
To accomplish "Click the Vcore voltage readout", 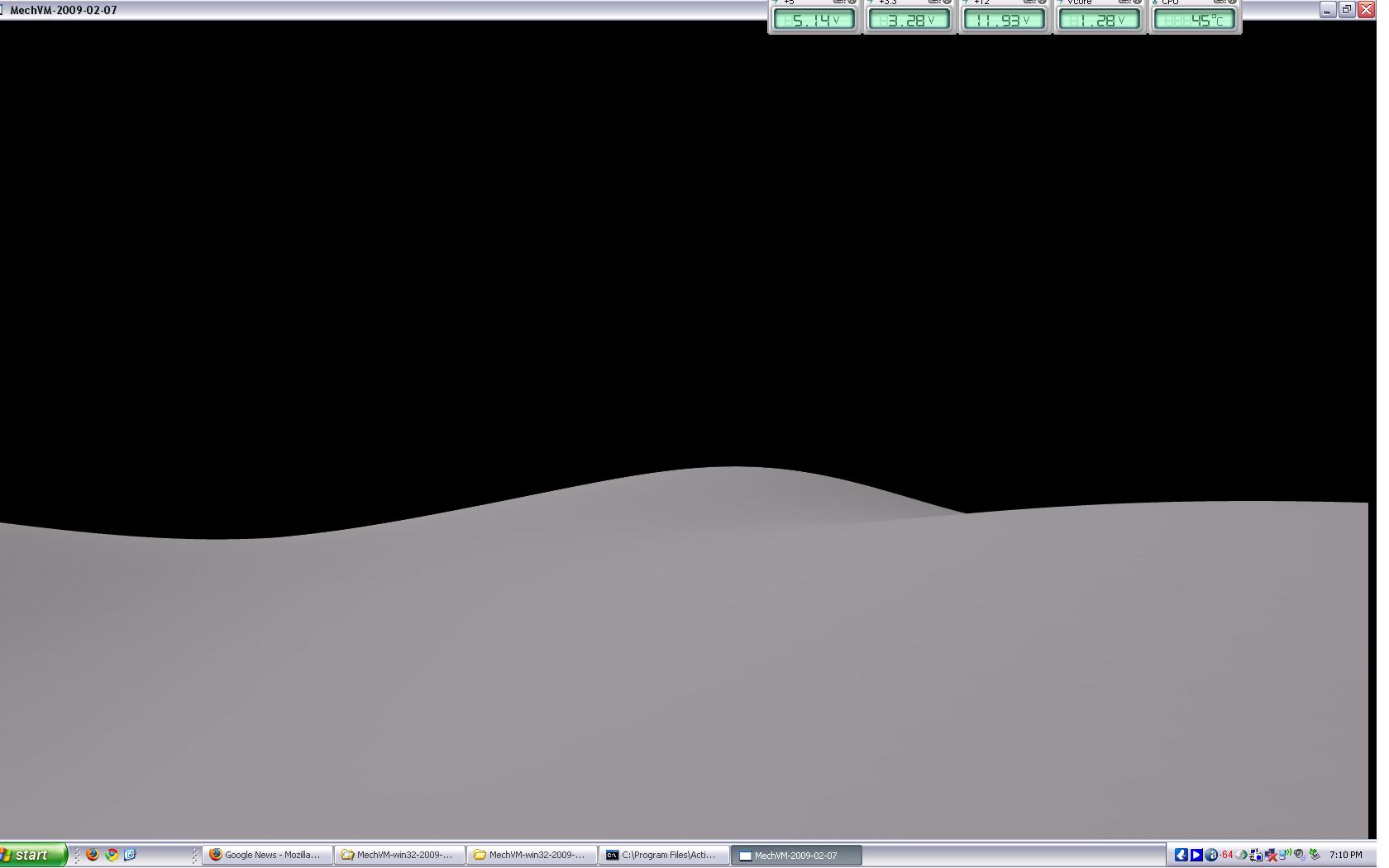I will [1099, 20].
